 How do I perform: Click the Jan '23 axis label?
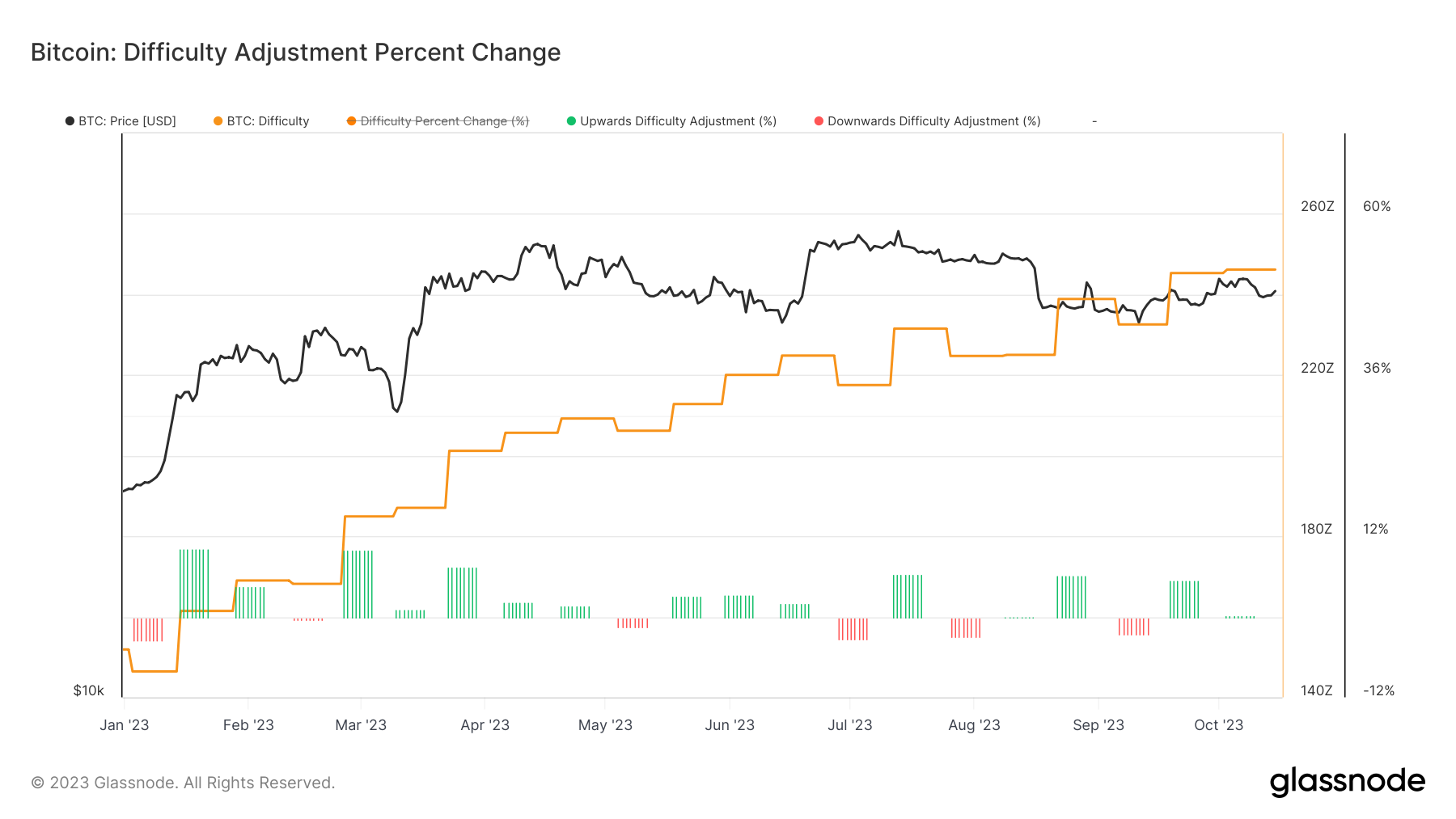pyautogui.click(x=124, y=725)
